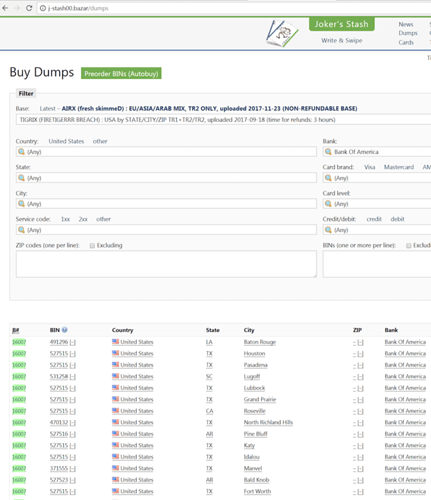Click the city link 'Grand Prairie'

click(x=260, y=399)
